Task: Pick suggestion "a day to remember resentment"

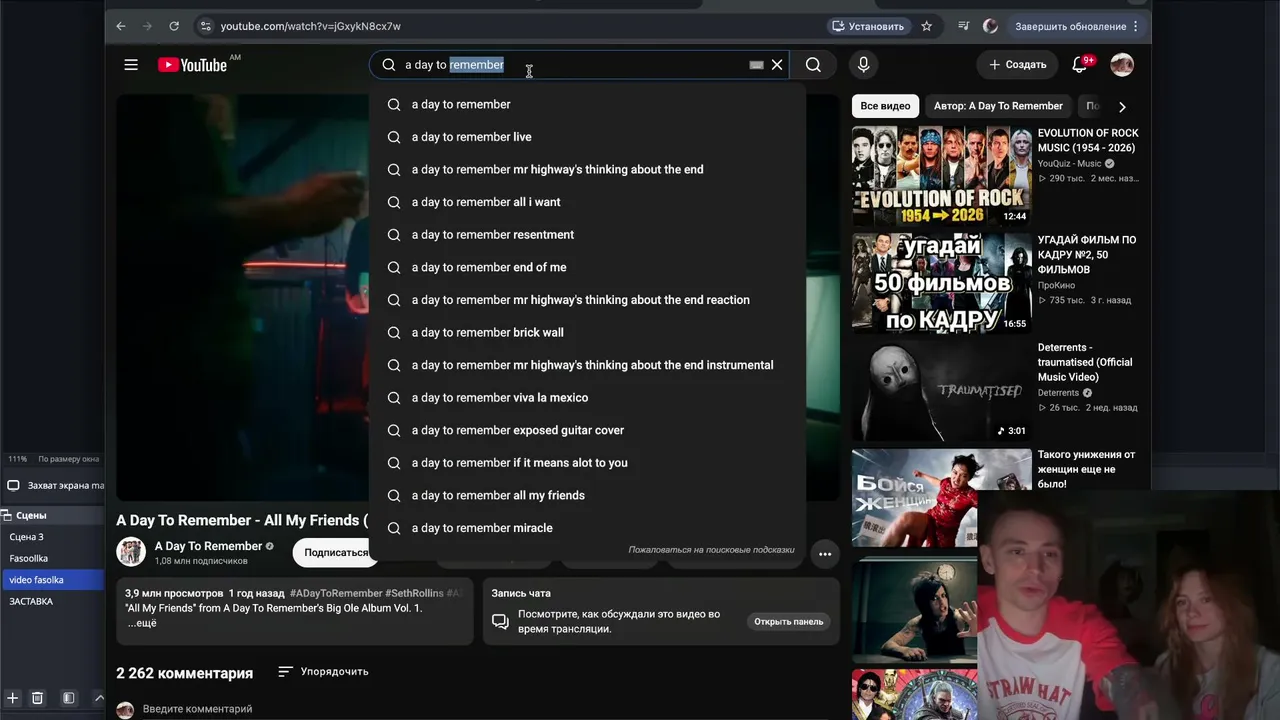Action: point(587,235)
